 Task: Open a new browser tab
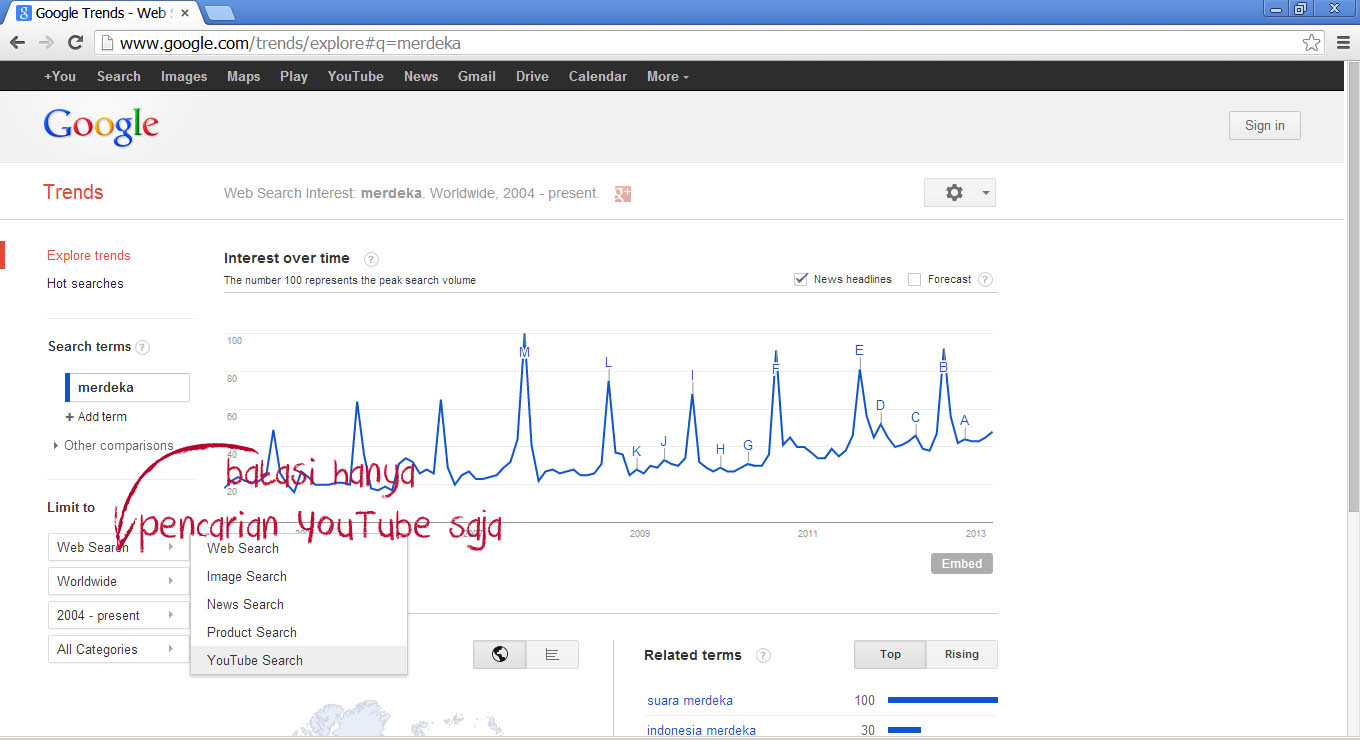[x=219, y=13]
